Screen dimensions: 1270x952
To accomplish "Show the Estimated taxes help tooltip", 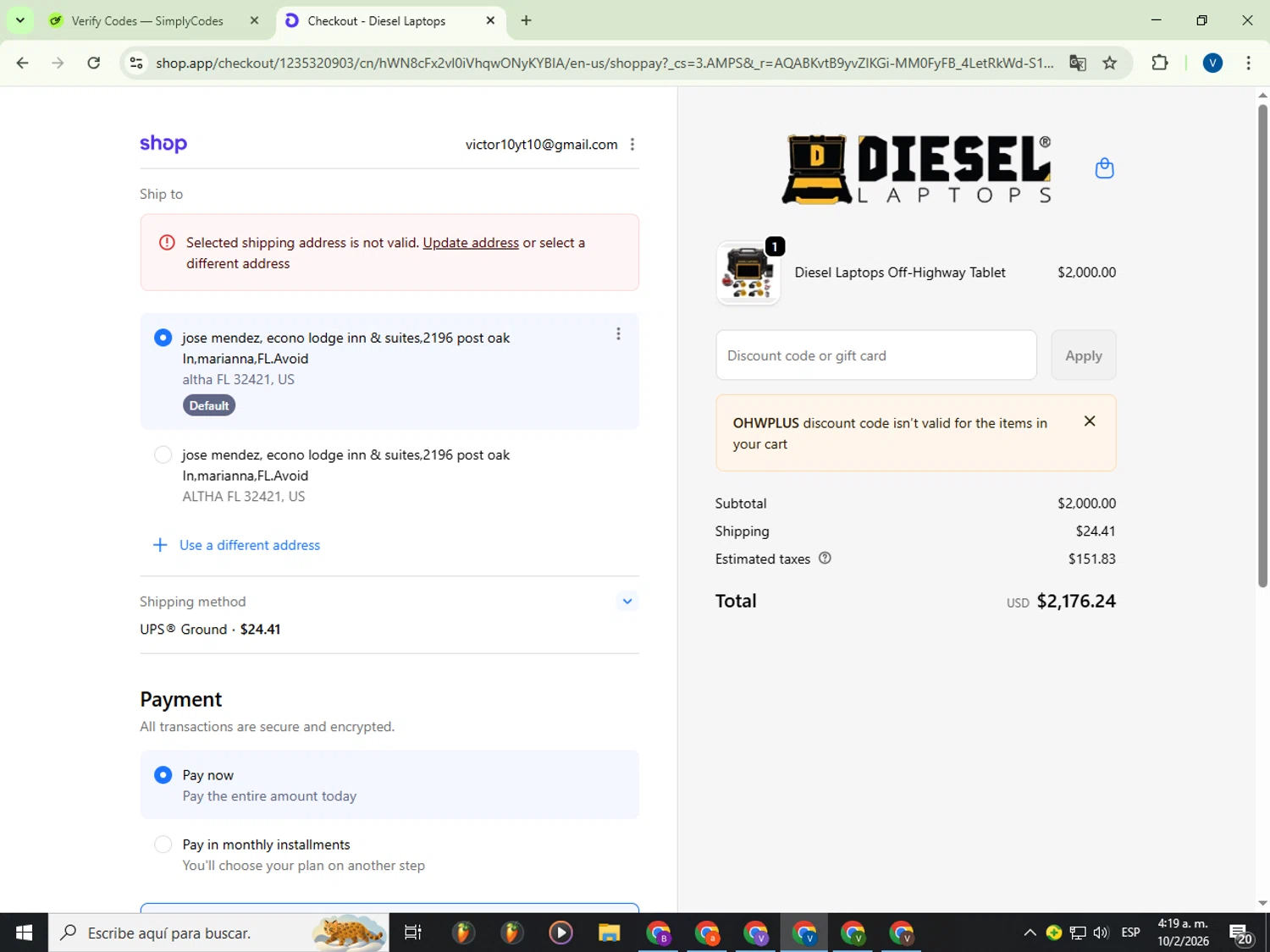I will 825,559.
